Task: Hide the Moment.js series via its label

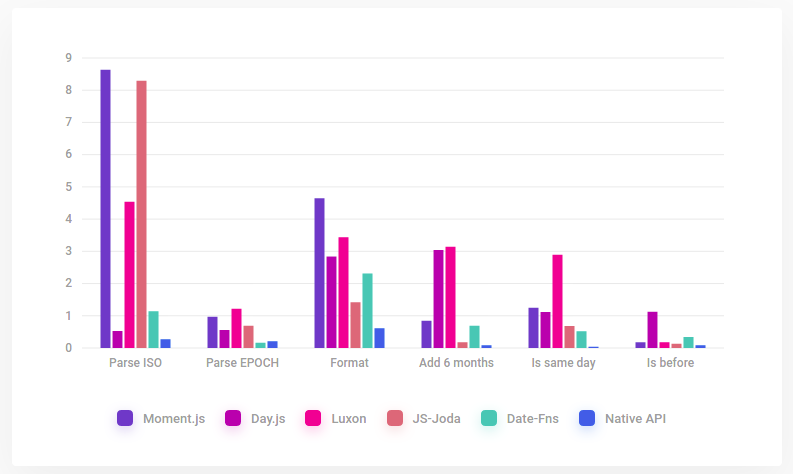Action: click(174, 419)
